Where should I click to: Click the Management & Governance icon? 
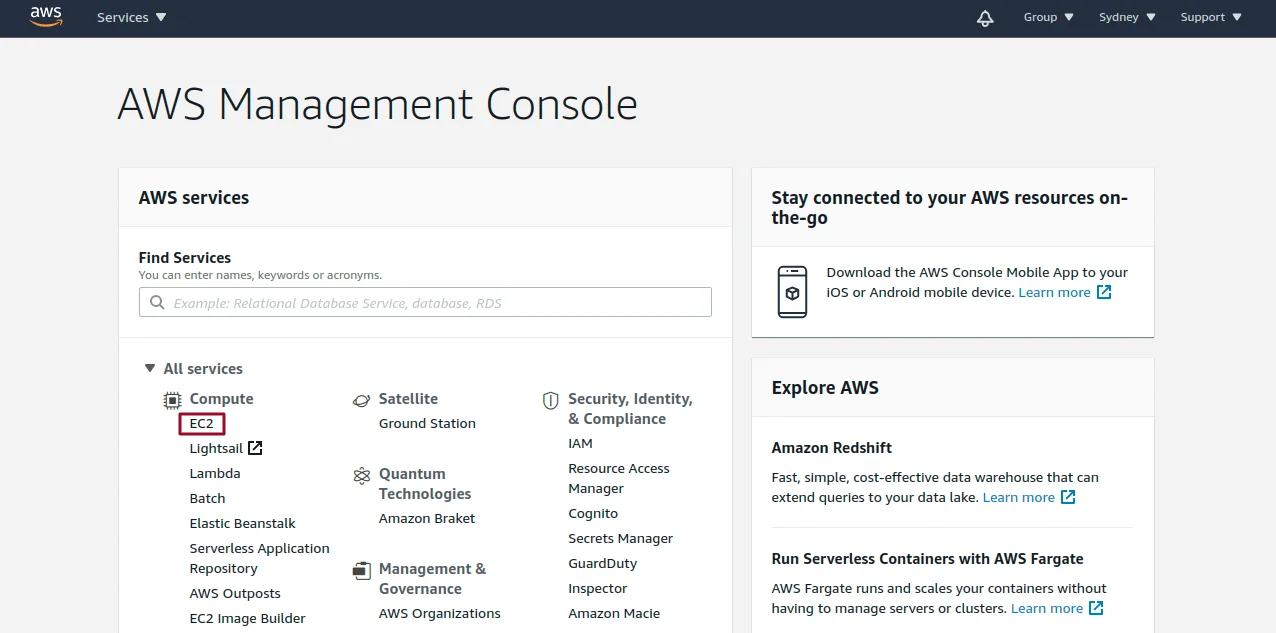361,570
